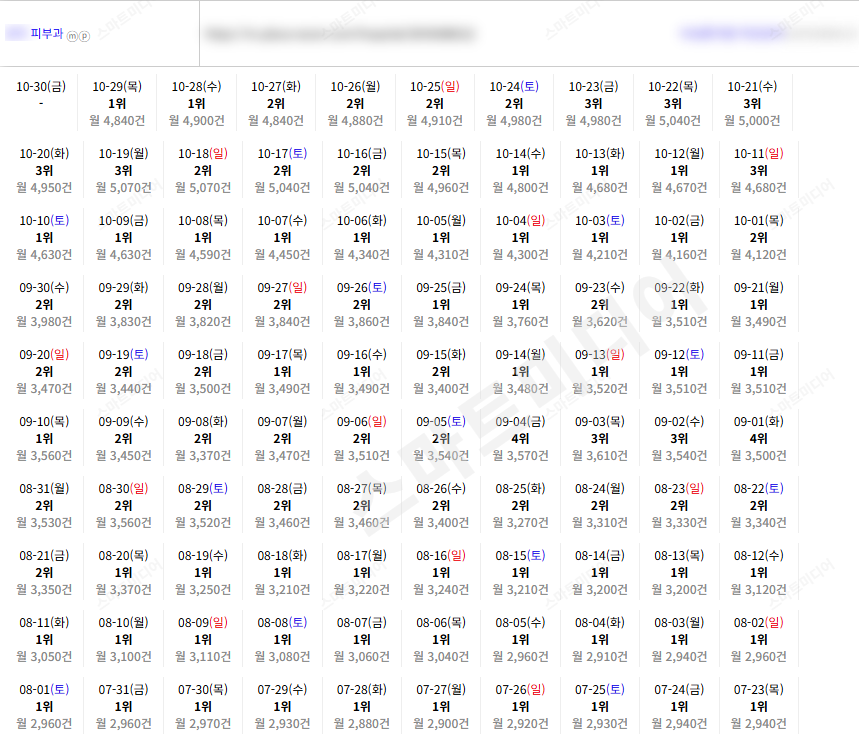Select the 09-13(일) date label
This screenshot has width=859, height=740.
click(x=600, y=354)
